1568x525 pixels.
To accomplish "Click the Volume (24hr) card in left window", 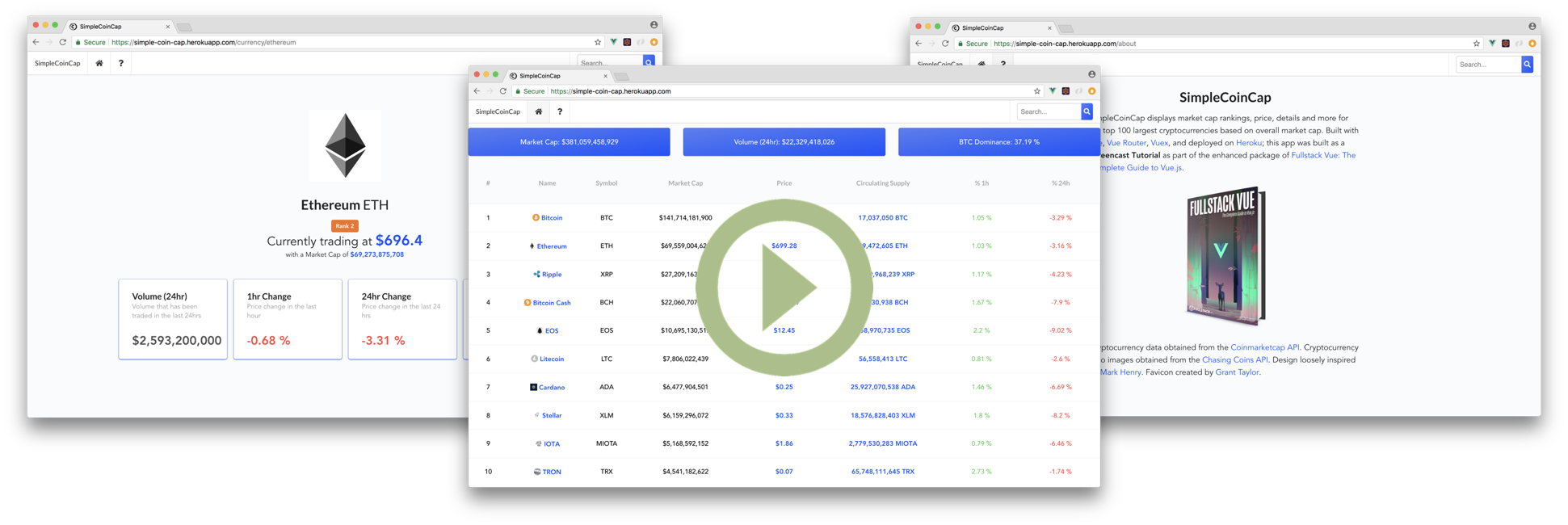I will tap(173, 319).
